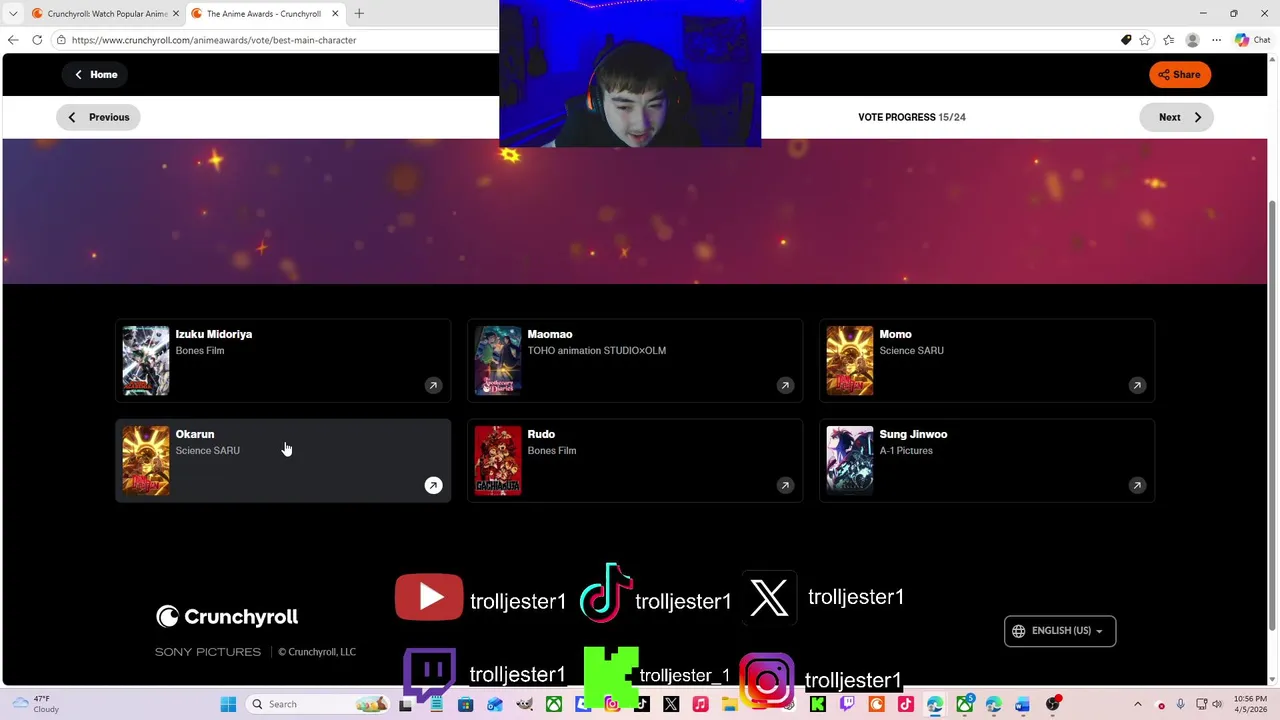
Task: Reload the page with refresh icon
Action: click(37, 40)
